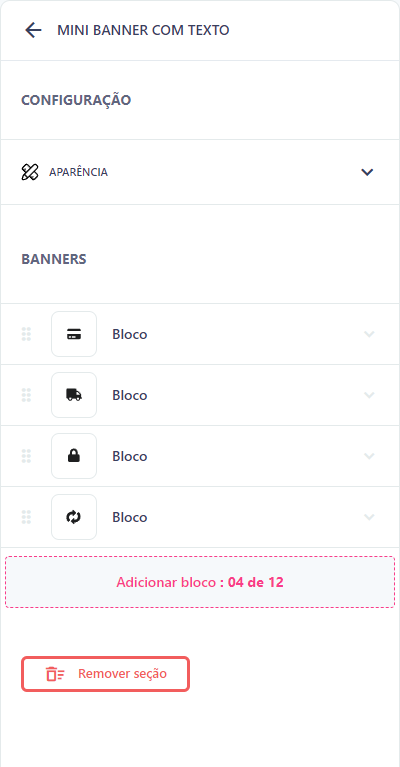Click the credit card icon block thumbnail

(x=74, y=334)
